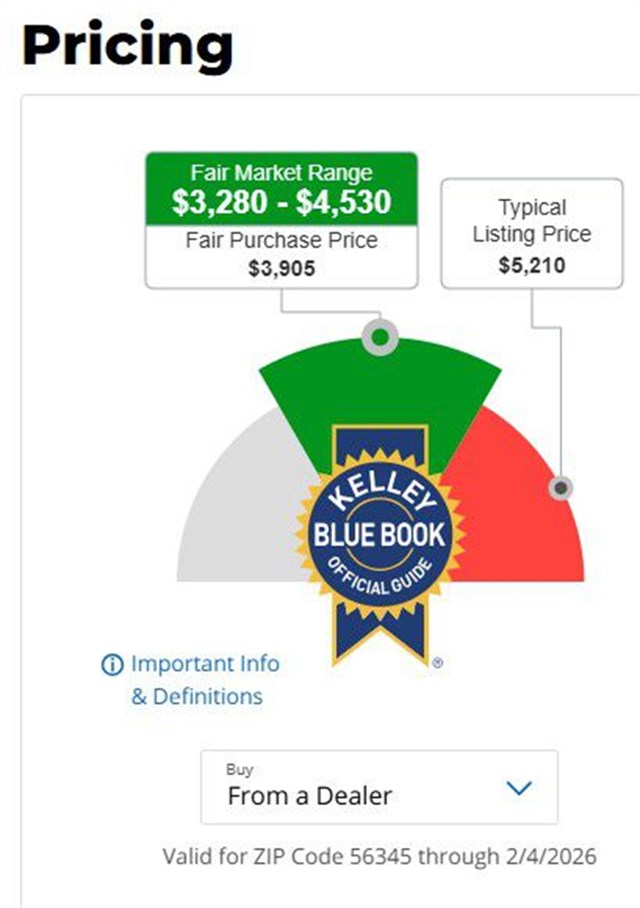Screen dimensions: 640x908
Task: Click the Fair Purchase Price label
Action: click(281, 241)
